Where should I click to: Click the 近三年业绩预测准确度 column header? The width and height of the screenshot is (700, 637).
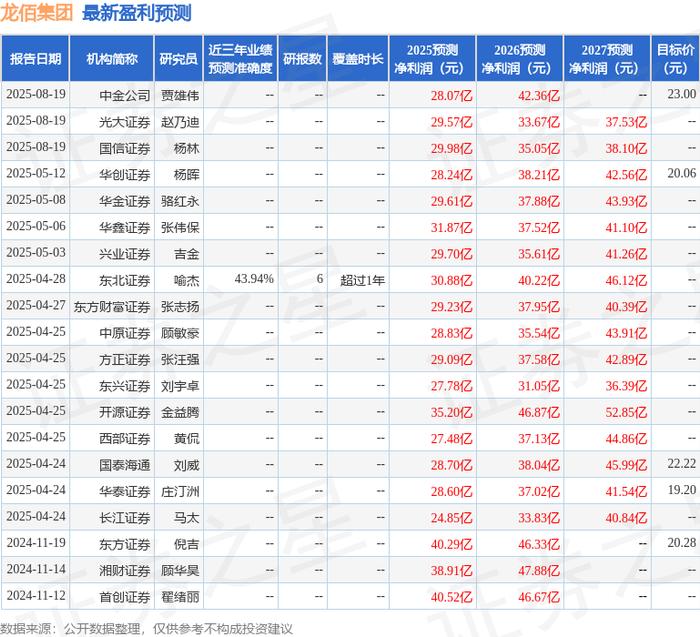pos(240,59)
